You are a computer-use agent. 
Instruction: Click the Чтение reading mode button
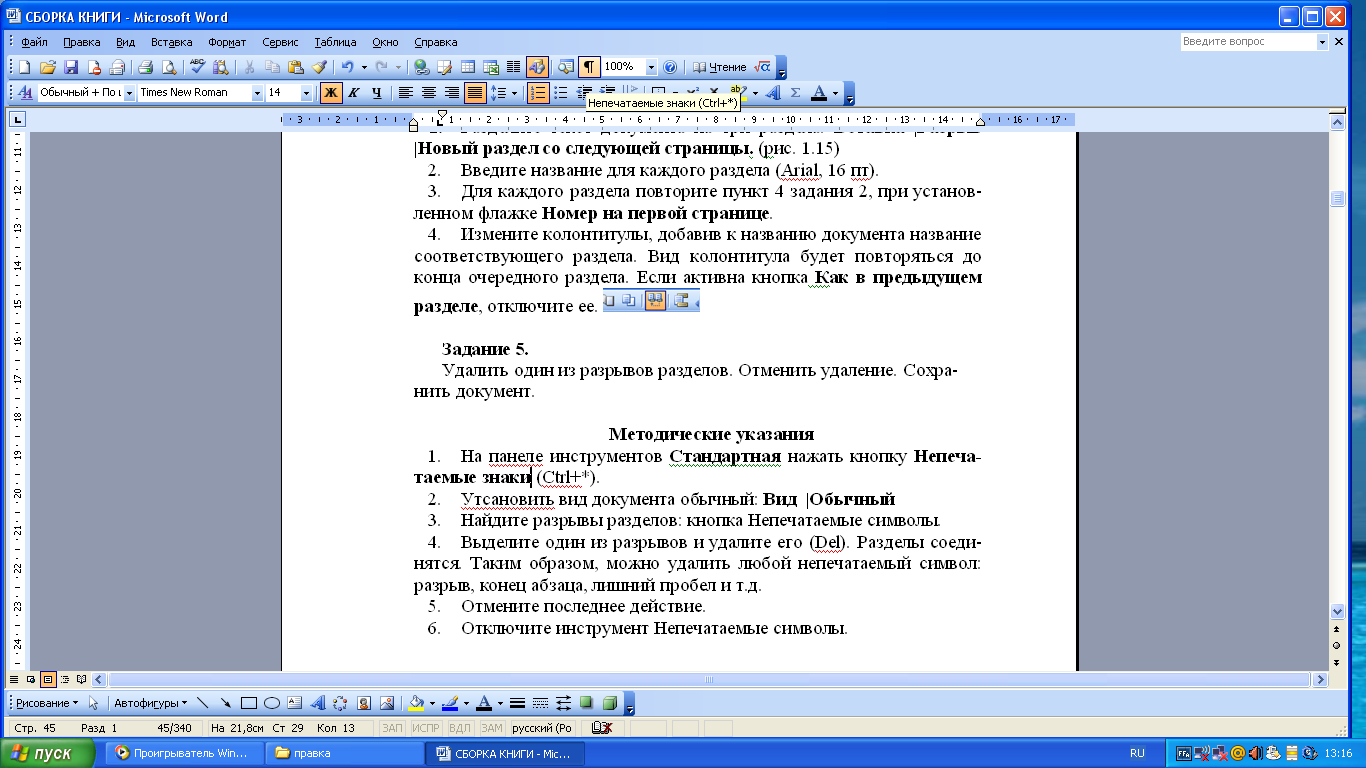click(x=719, y=67)
